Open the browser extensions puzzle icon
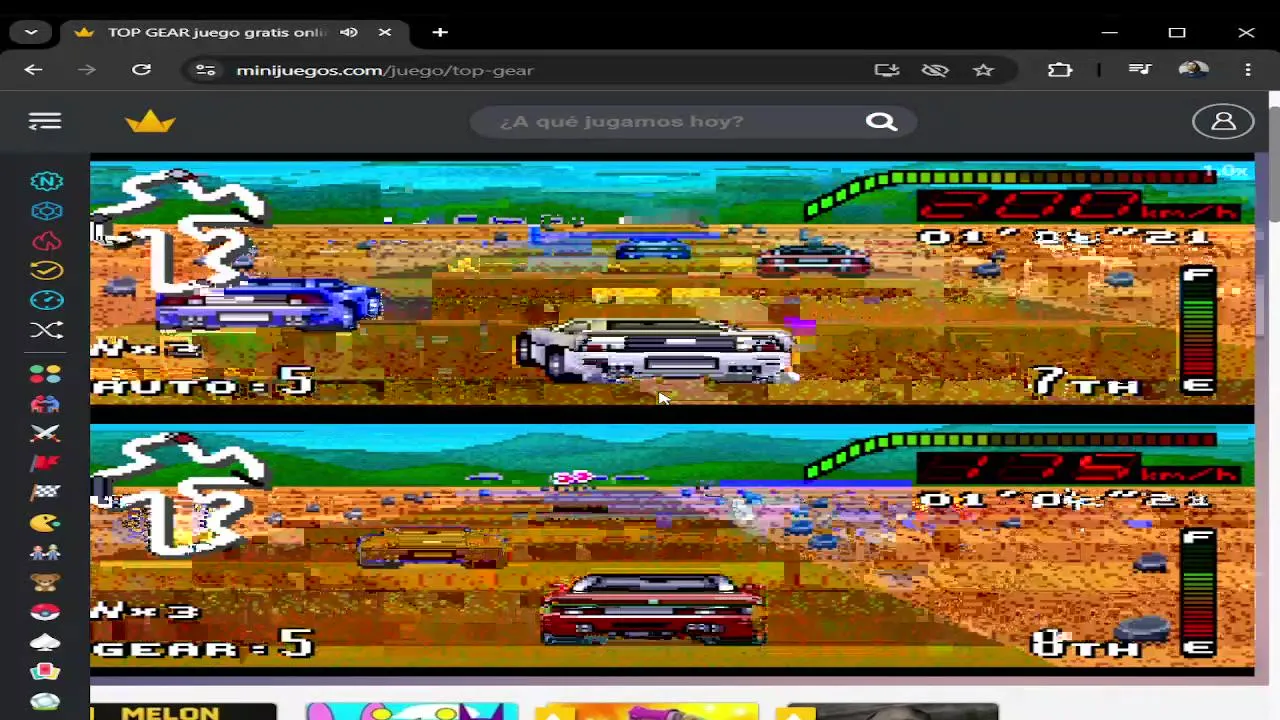The image size is (1280, 720). 1060,70
